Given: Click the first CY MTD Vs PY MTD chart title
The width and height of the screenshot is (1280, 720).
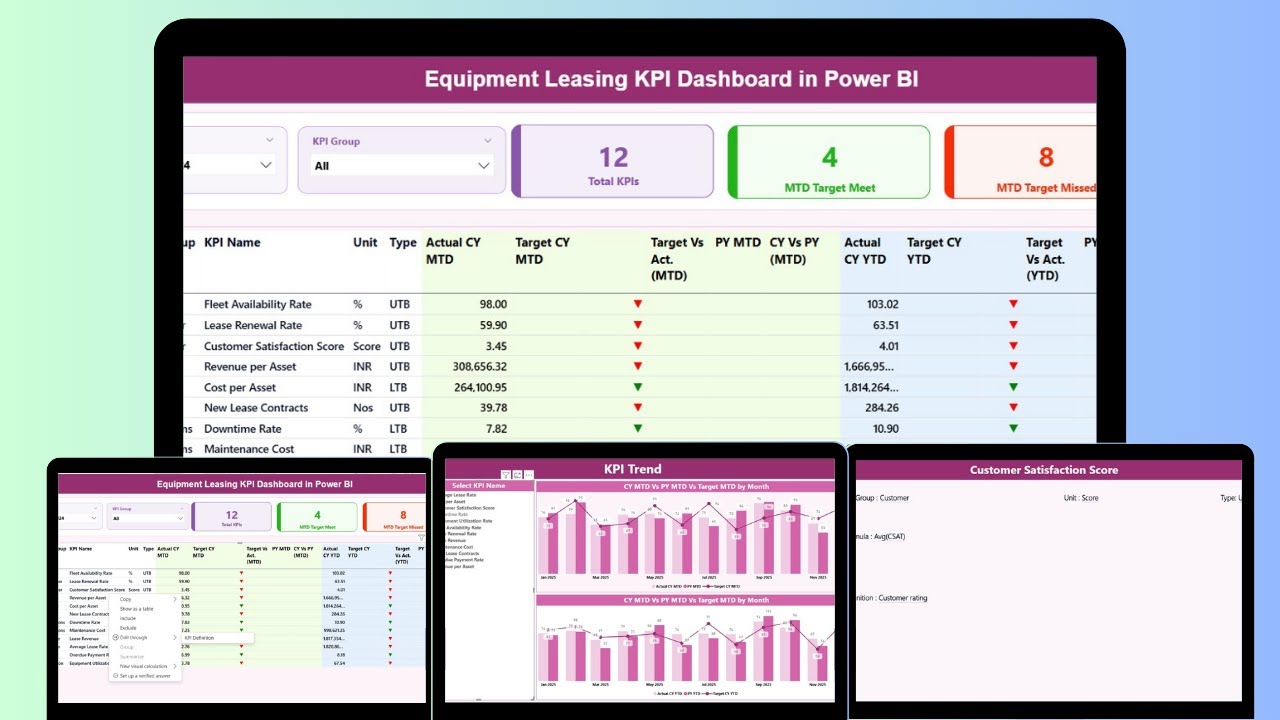Looking at the screenshot, I should 697,486.
